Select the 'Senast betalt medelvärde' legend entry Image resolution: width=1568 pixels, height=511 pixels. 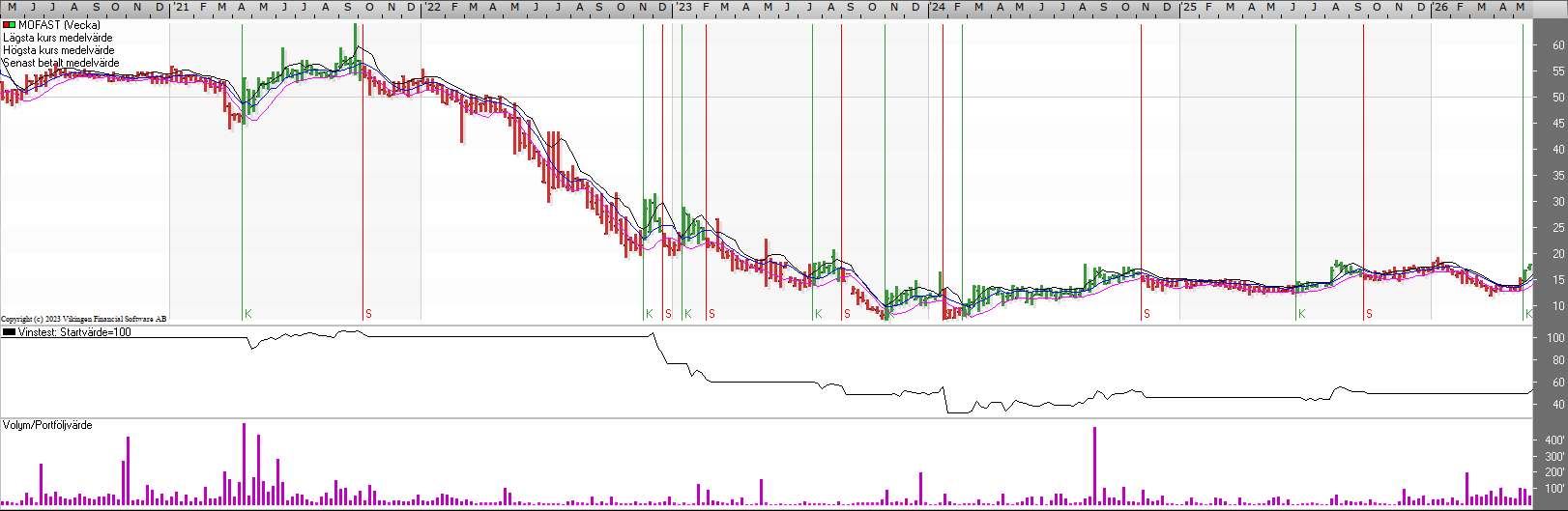pos(61,63)
